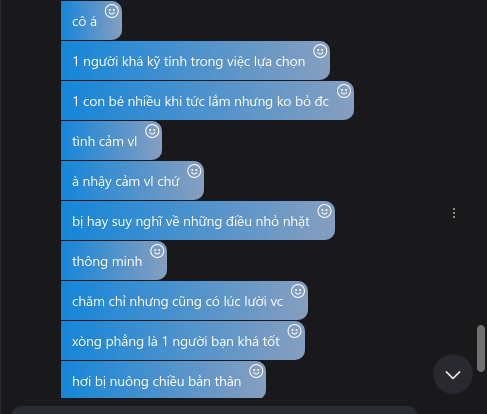
Task: React to the "cô á" message
Action: (x=112, y=11)
